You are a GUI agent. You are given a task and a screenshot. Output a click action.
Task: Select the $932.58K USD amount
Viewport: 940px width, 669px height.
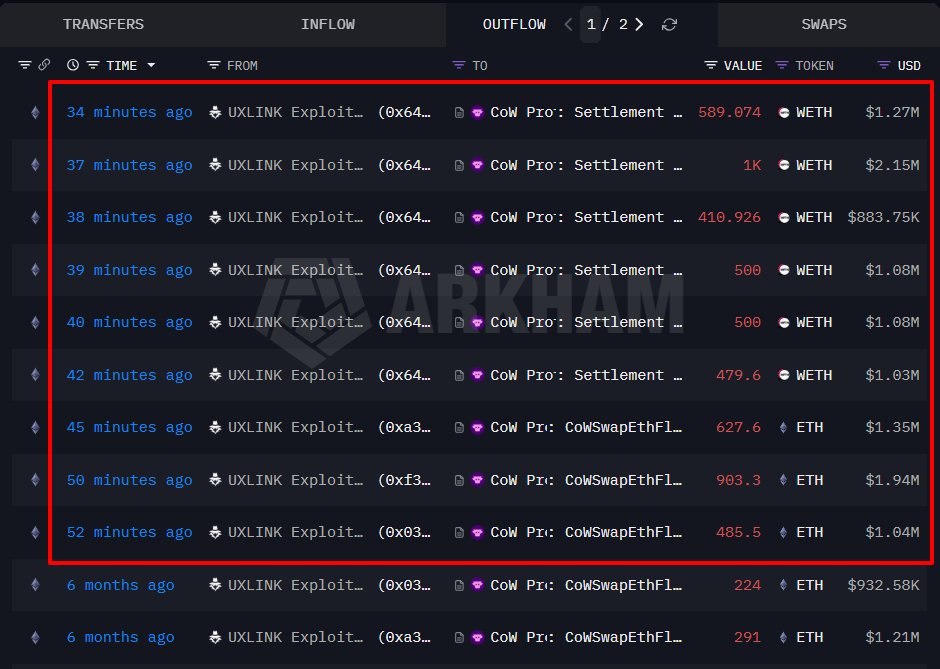click(x=883, y=585)
